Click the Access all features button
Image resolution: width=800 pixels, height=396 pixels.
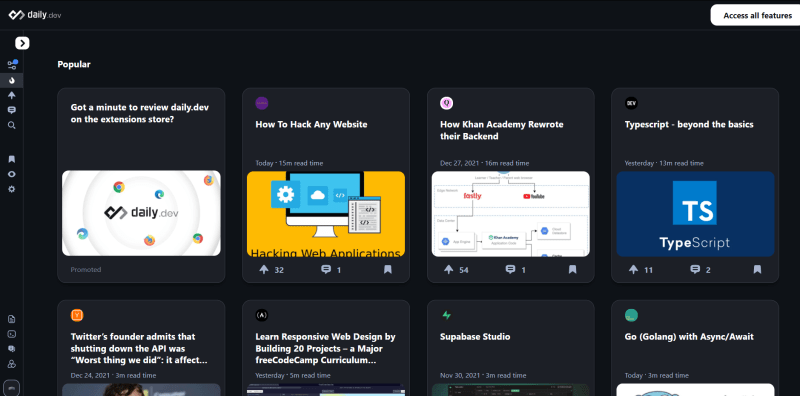(x=757, y=15)
